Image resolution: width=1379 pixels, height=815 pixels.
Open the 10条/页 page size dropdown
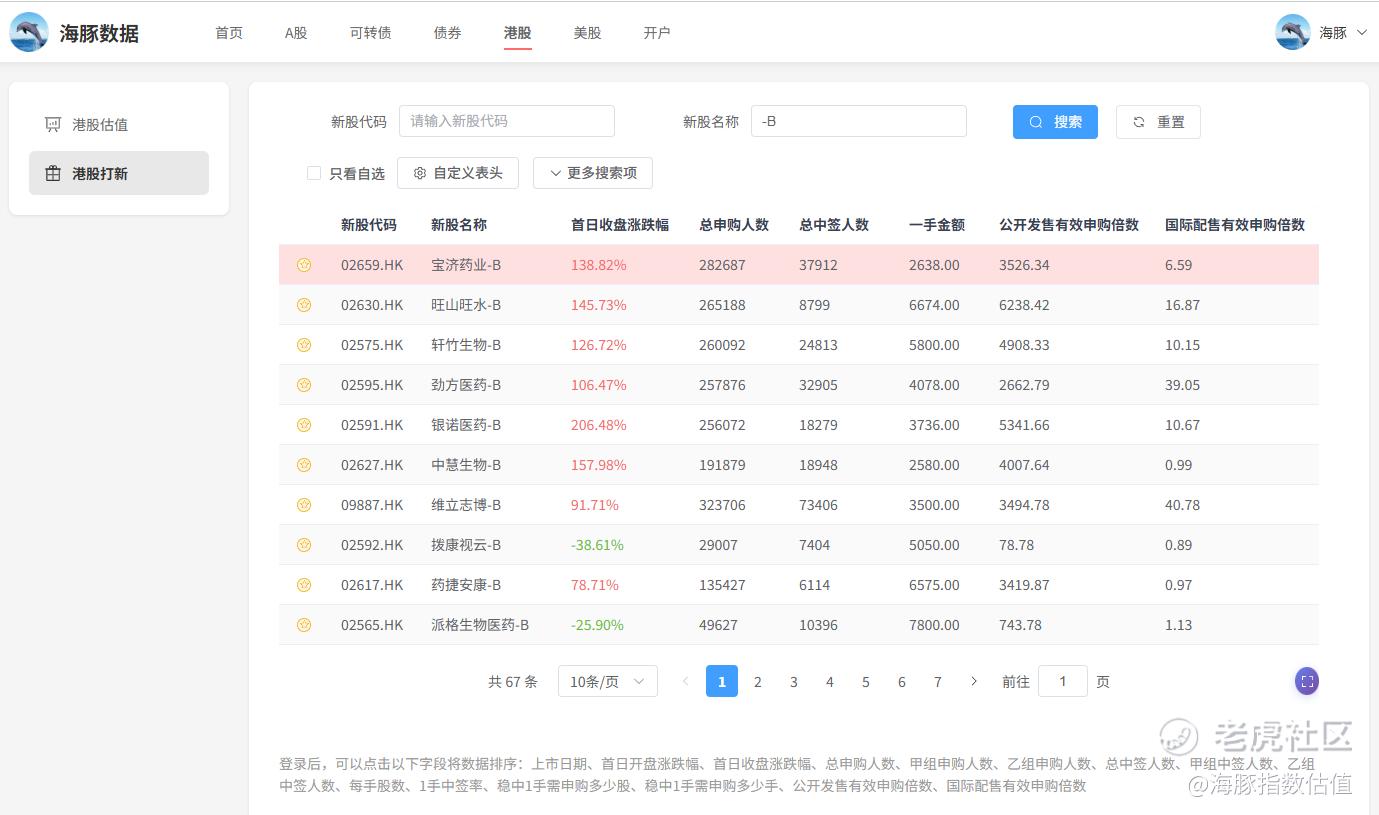tap(607, 681)
